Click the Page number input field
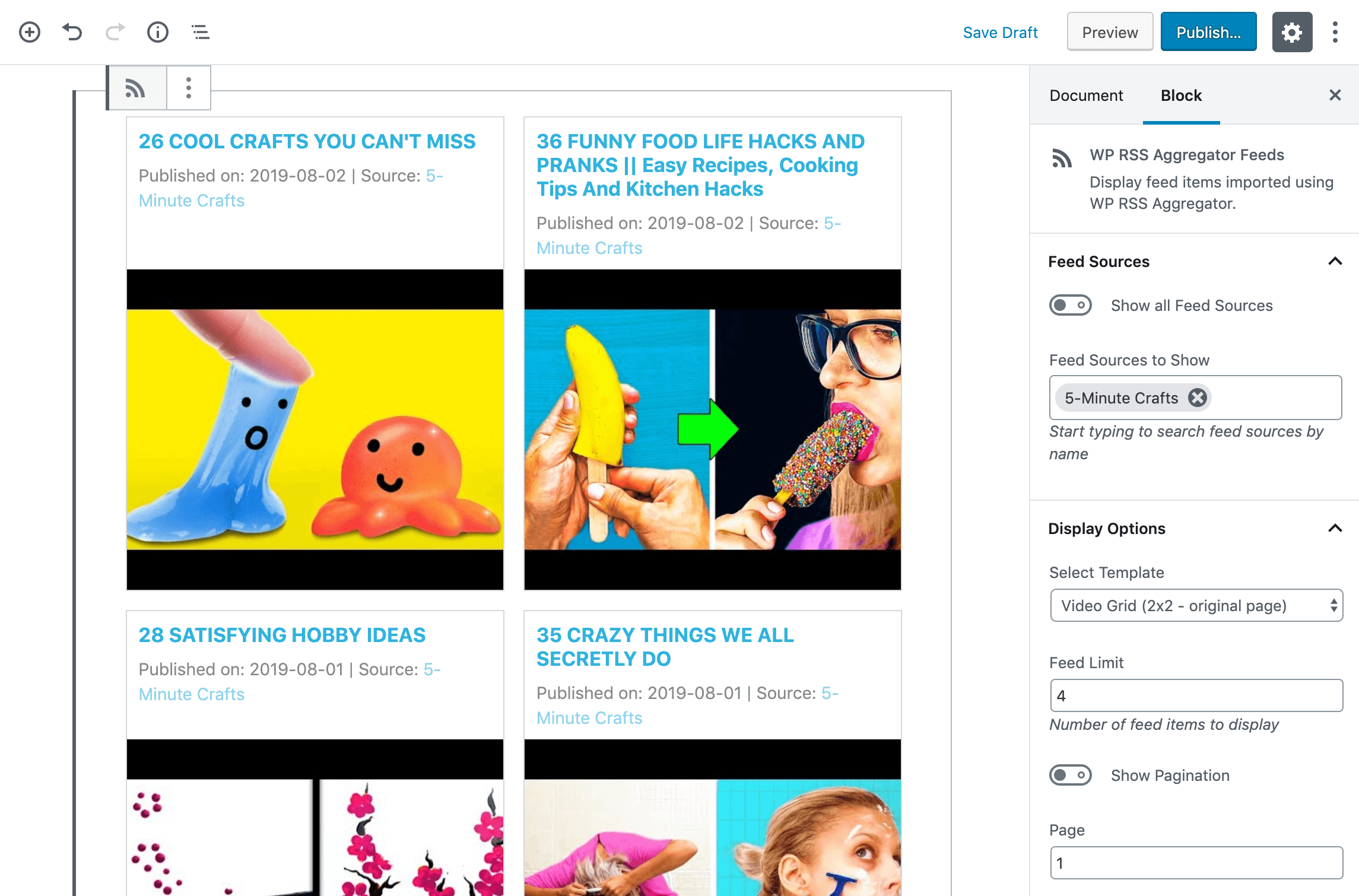 point(1196,863)
